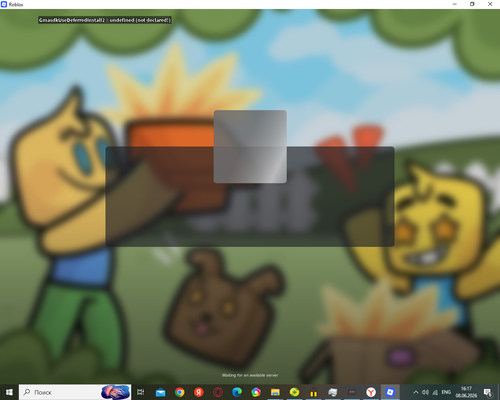
Task: Open the yellow bars taskbar app
Action: pos(313,392)
